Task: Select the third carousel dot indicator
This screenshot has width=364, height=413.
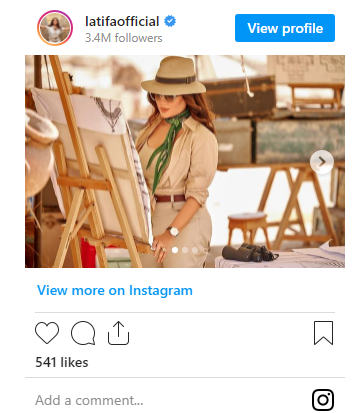Action: click(x=195, y=250)
